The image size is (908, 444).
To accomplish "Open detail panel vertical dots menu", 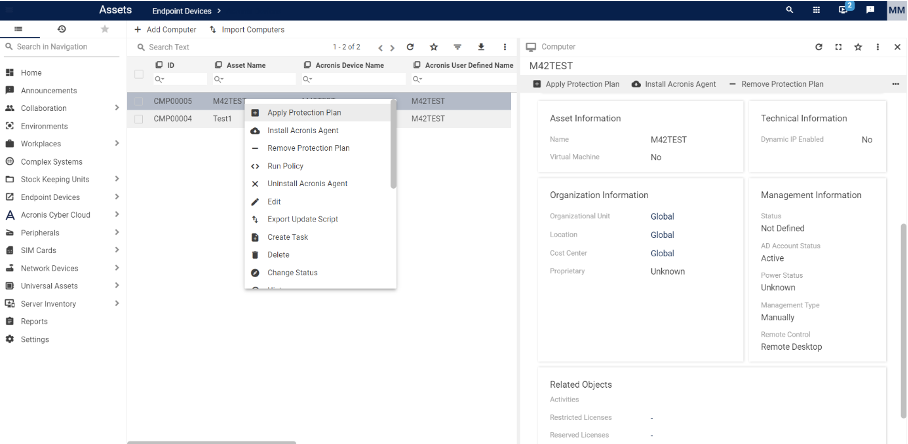I will (878, 47).
